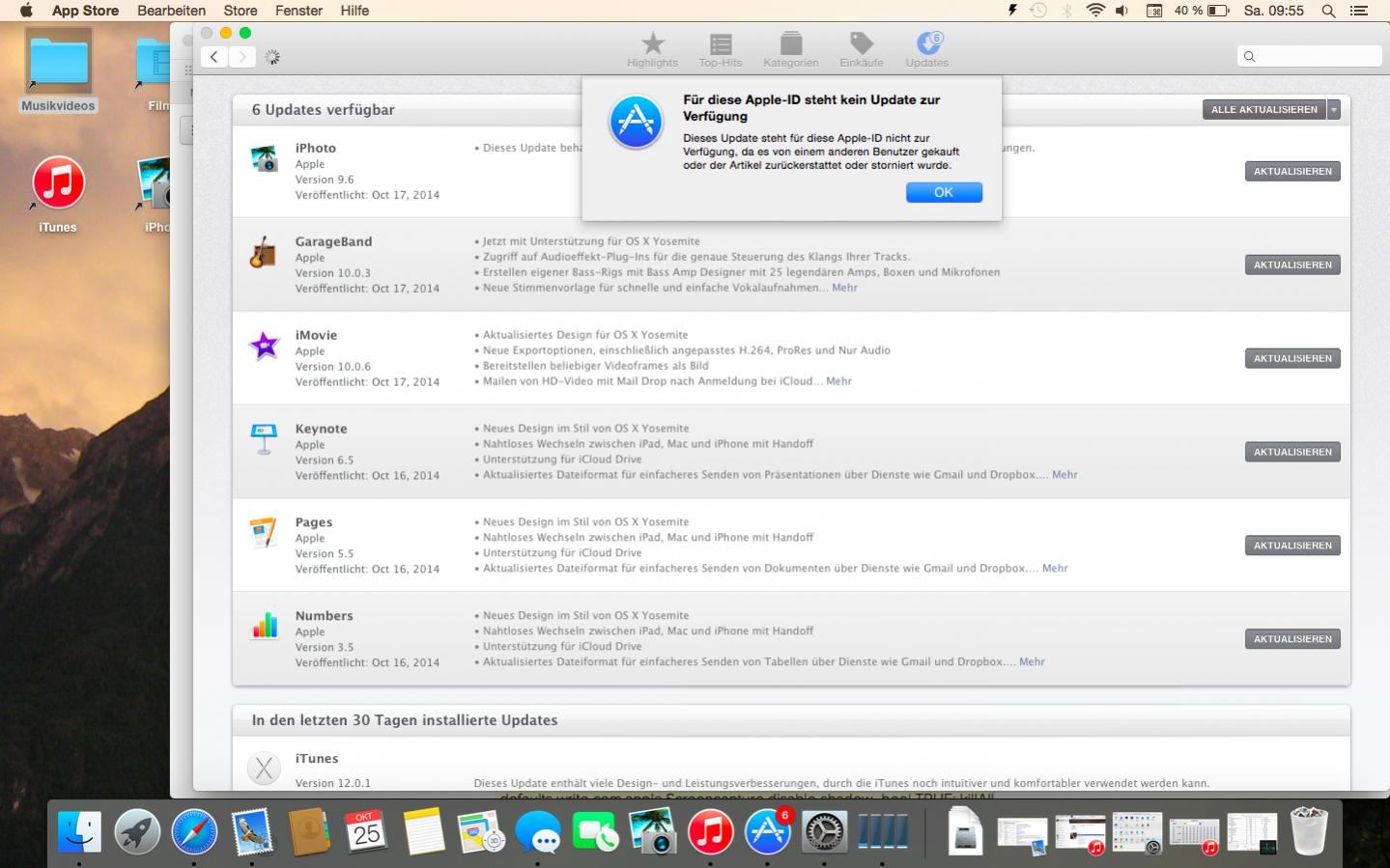
Task: Open the Highlights section in toolbar
Action: [x=653, y=49]
